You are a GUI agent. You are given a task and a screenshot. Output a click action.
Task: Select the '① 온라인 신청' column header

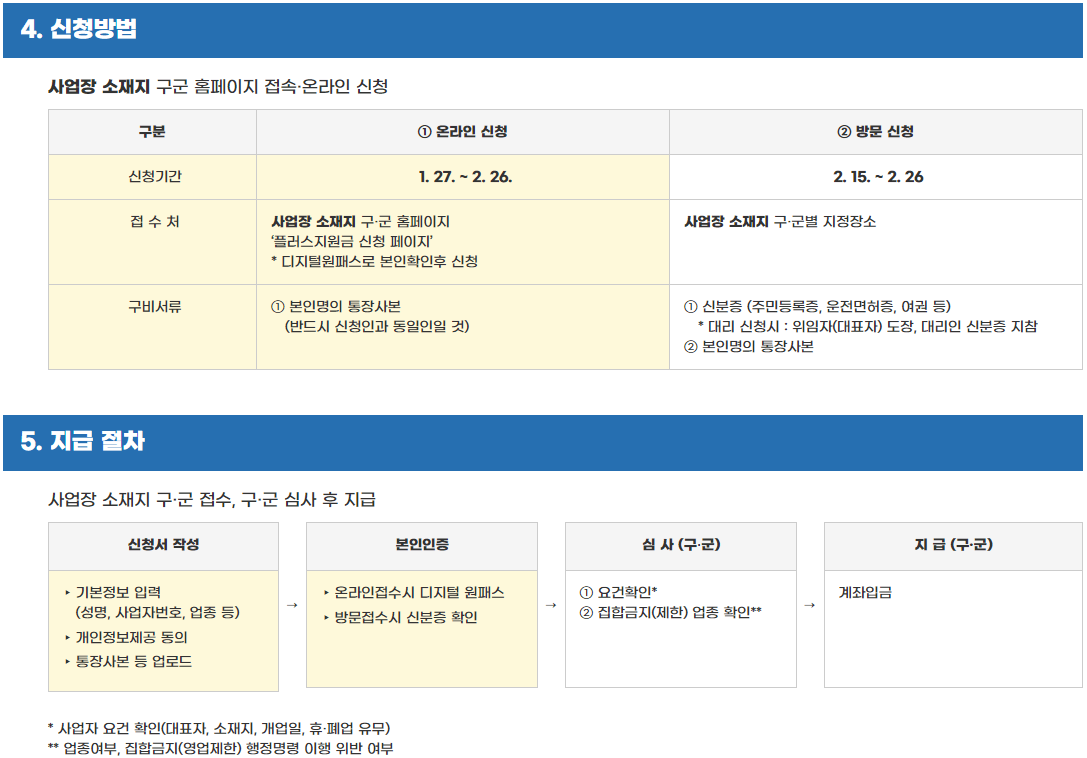(x=462, y=132)
